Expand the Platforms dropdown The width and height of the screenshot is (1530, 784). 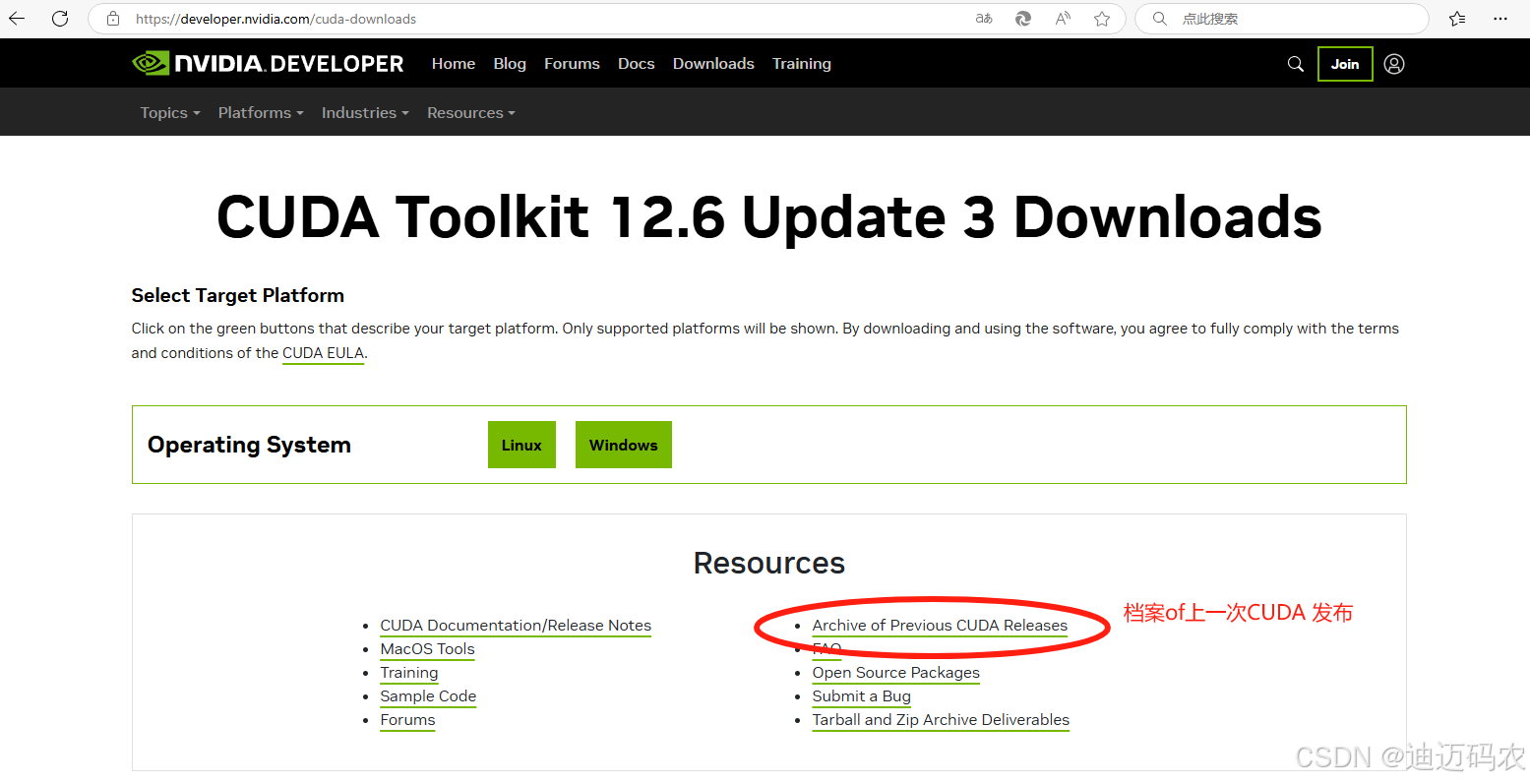(x=261, y=113)
